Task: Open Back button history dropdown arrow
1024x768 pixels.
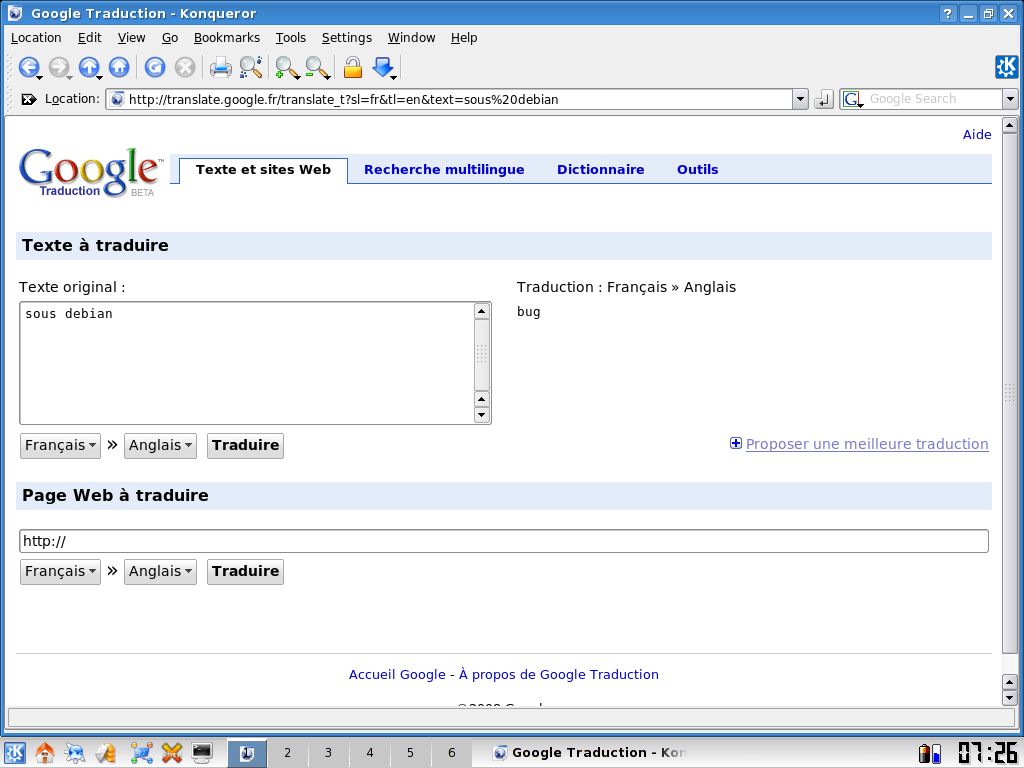Action: pyautogui.click(x=40, y=78)
